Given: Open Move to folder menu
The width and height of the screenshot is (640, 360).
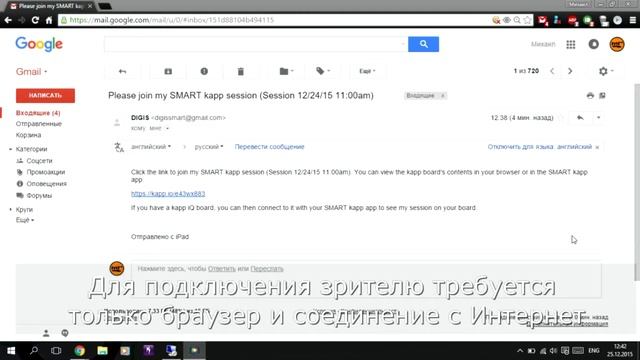Looking at the screenshot, I should click(286, 71).
